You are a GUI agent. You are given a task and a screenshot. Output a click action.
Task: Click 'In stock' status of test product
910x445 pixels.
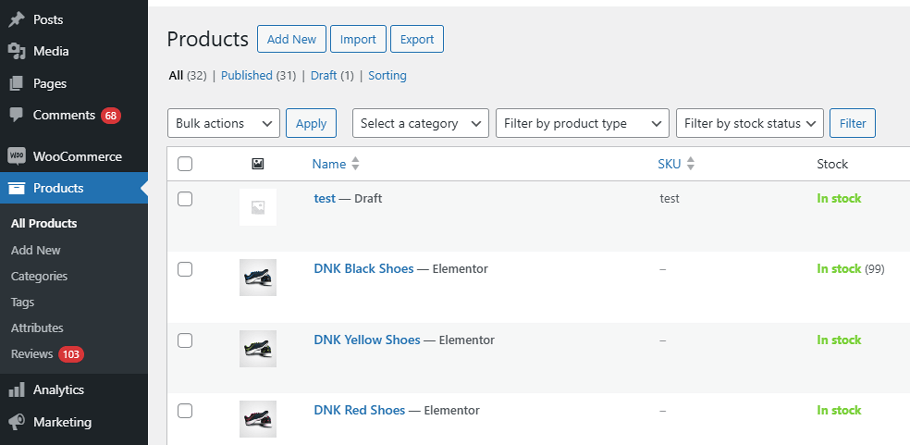839,198
